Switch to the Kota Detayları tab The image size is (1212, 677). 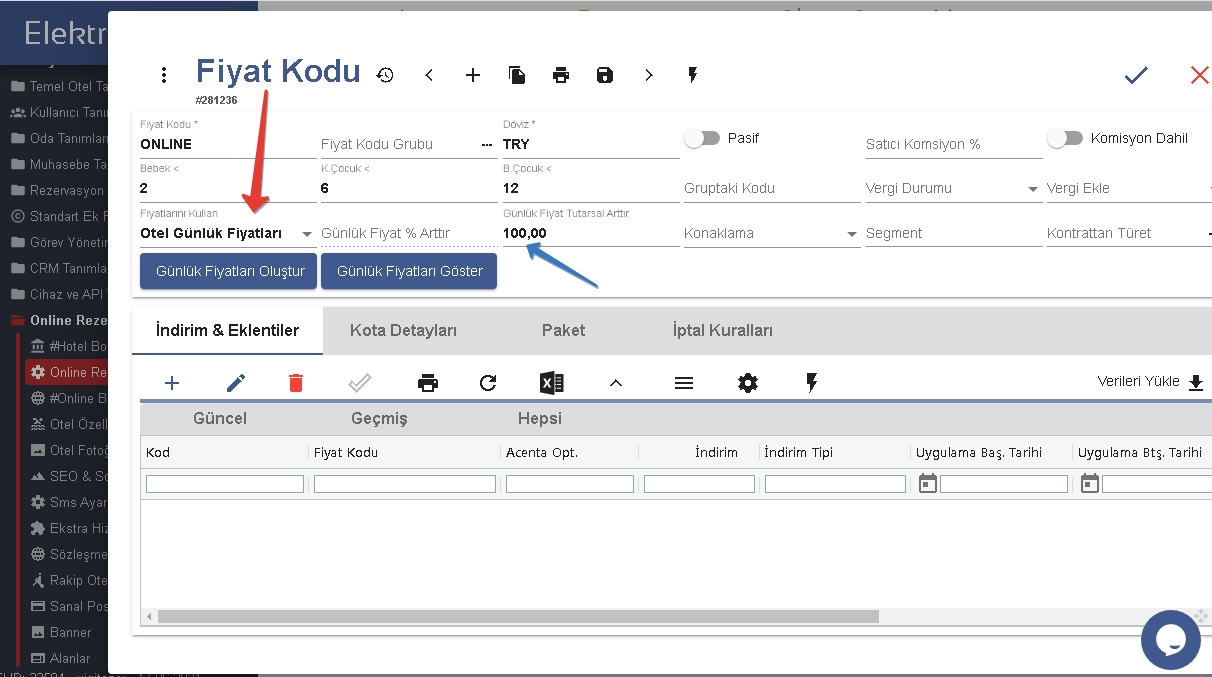pyautogui.click(x=403, y=330)
